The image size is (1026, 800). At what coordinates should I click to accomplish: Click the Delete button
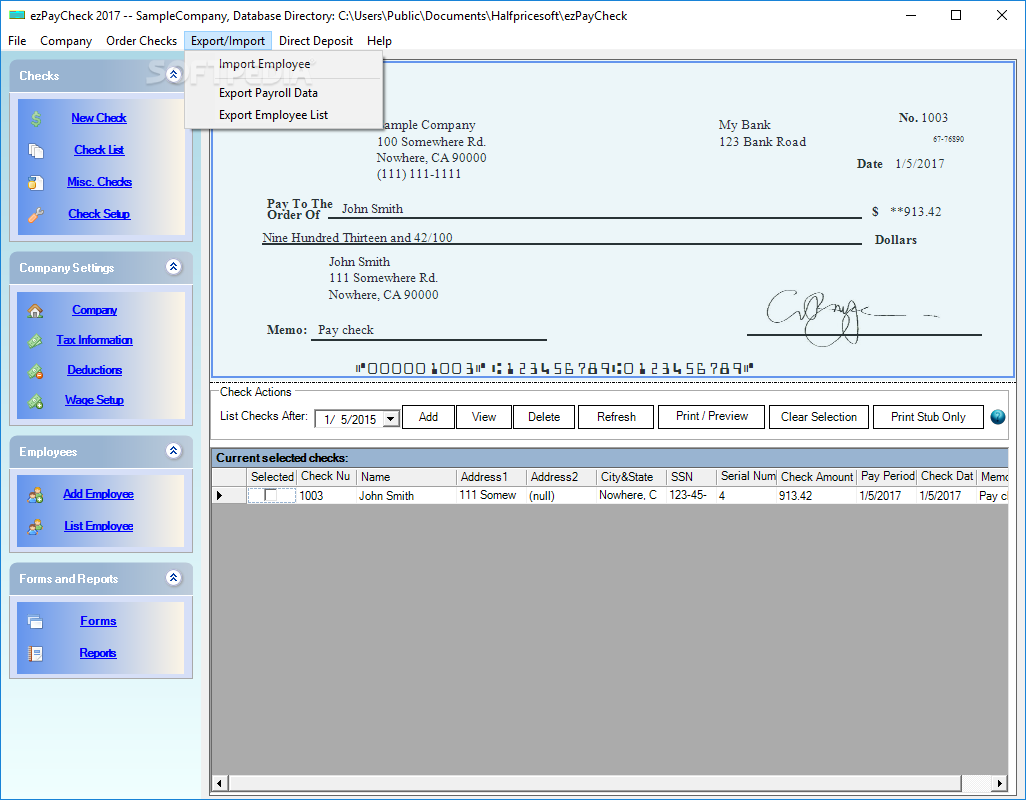tap(544, 417)
